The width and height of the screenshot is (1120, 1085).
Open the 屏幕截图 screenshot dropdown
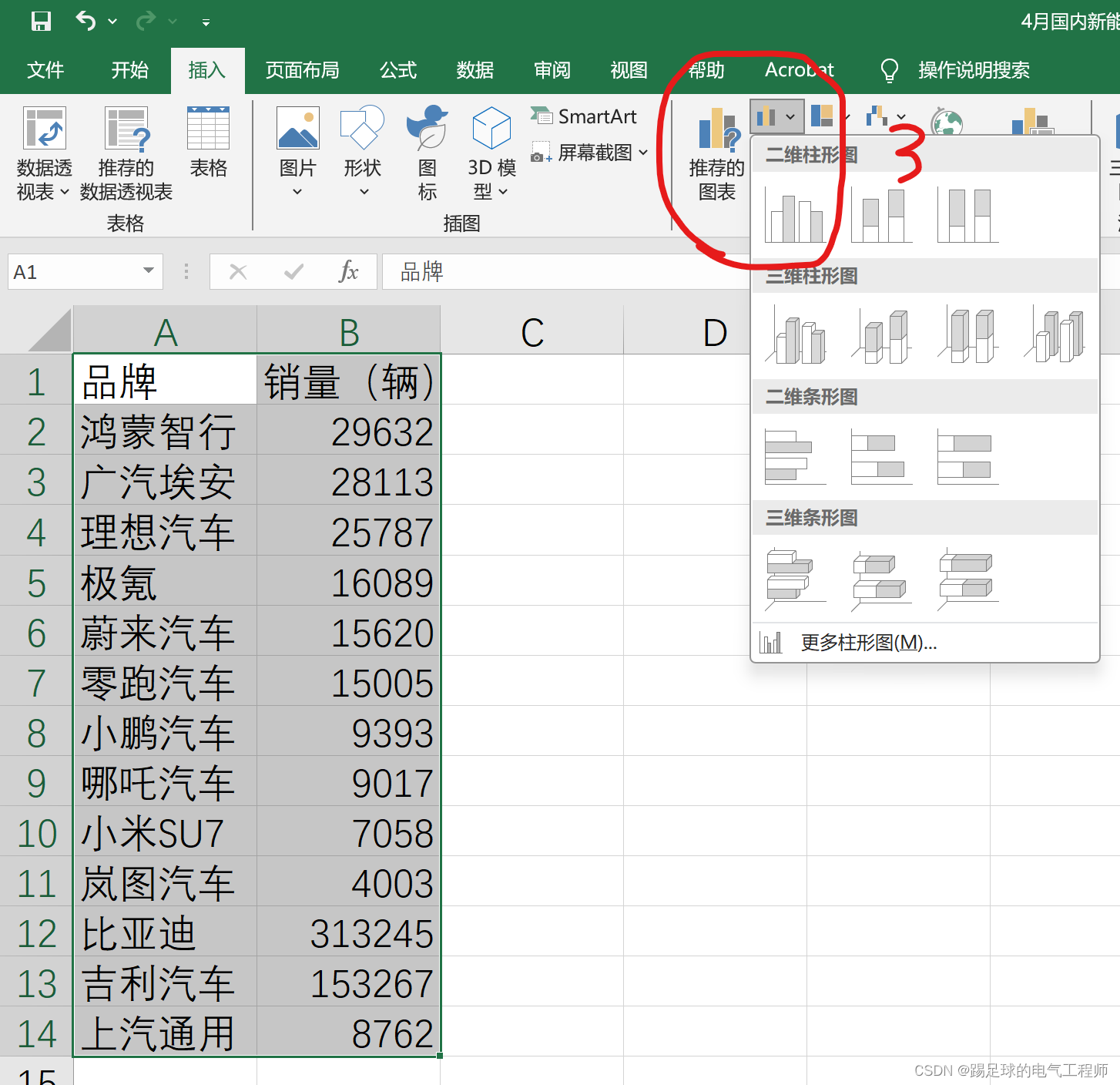[589, 153]
